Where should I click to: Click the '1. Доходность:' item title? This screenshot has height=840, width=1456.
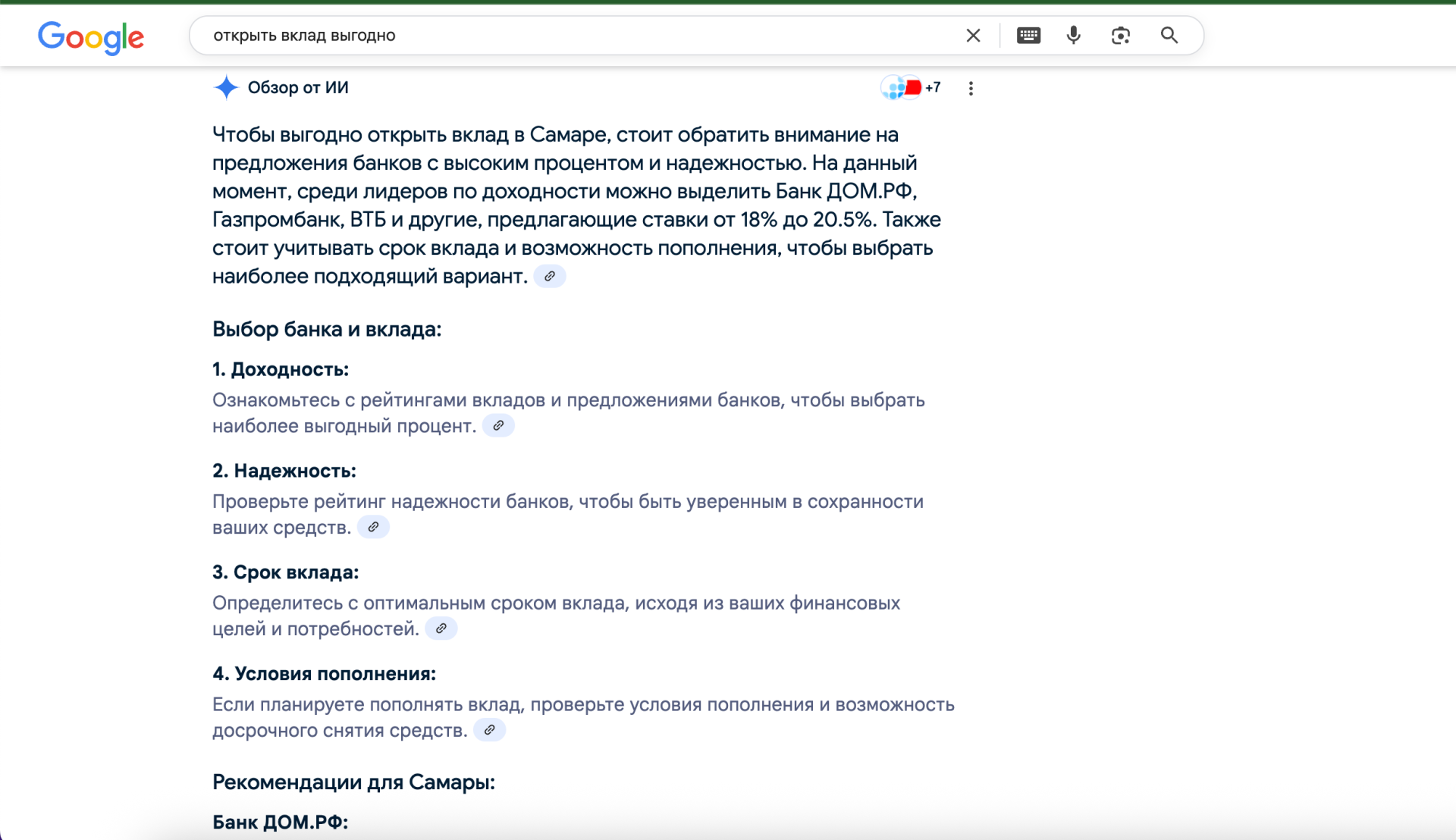pos(281,370)
